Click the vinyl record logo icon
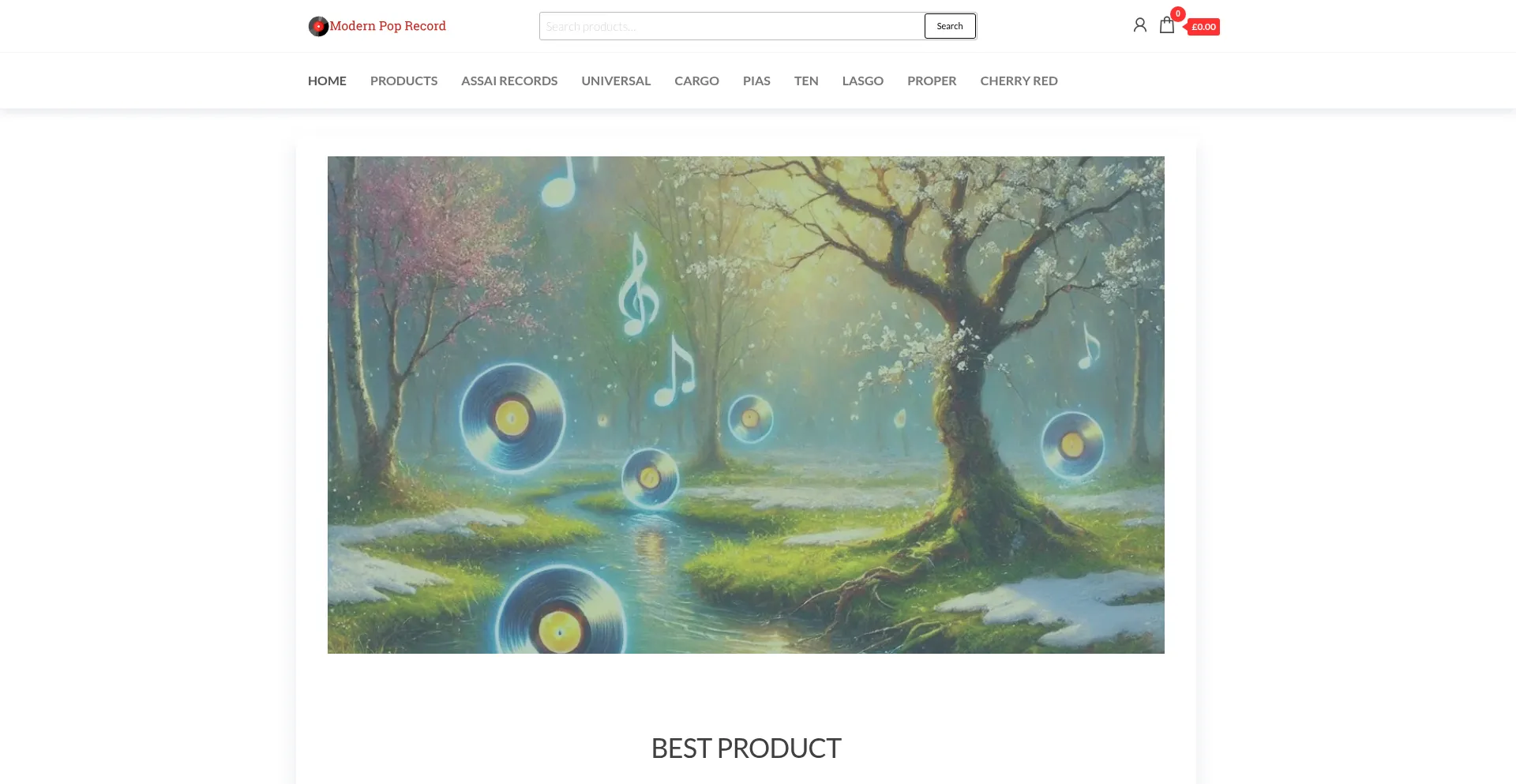This screenshot has height=784, width=1516. [x=318, y=26]
